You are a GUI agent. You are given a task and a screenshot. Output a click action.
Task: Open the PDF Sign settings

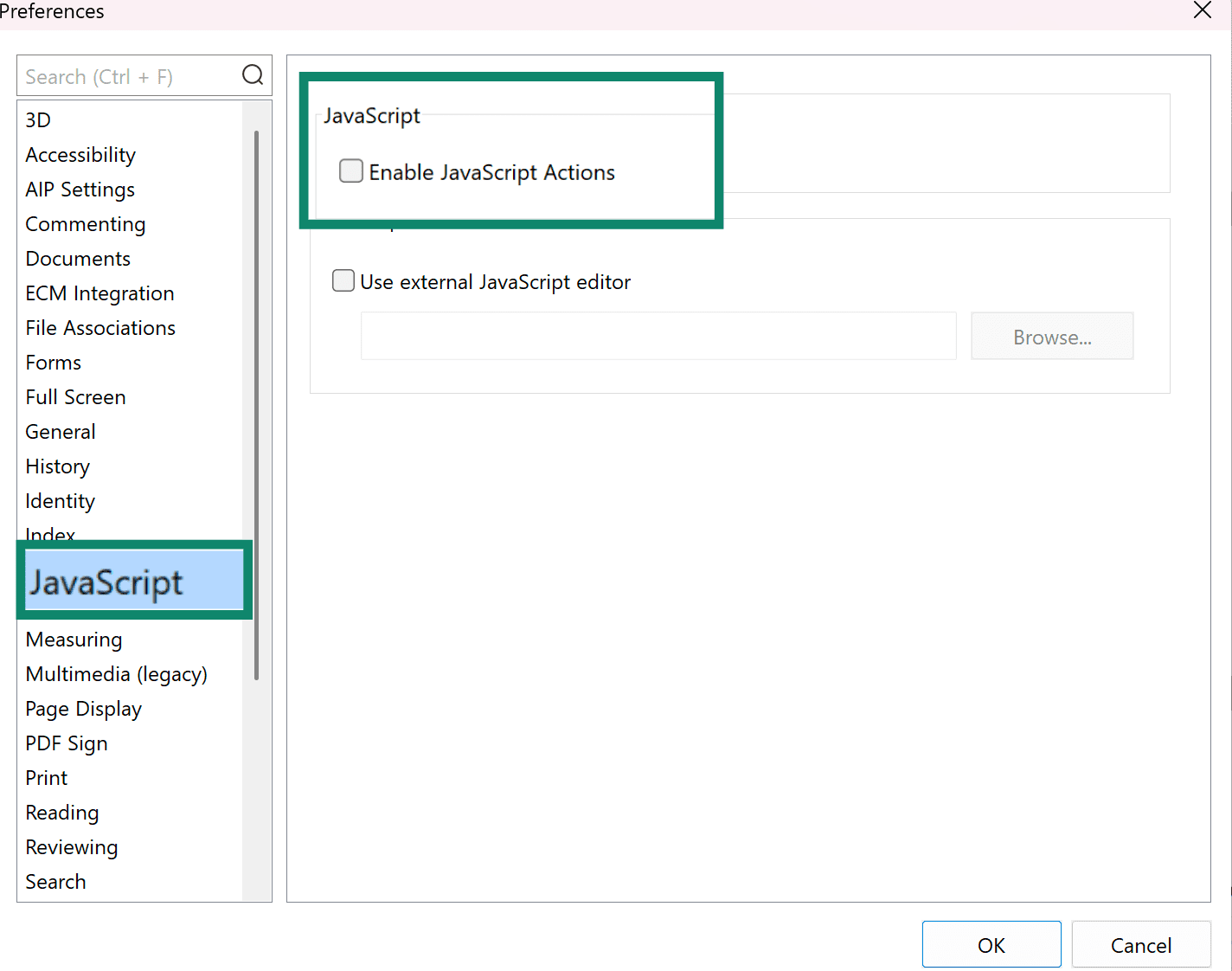[67, 743]
